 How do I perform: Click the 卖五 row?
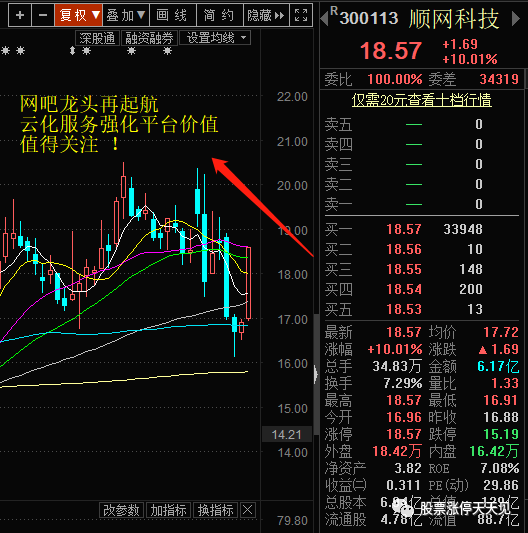(422, 124)
